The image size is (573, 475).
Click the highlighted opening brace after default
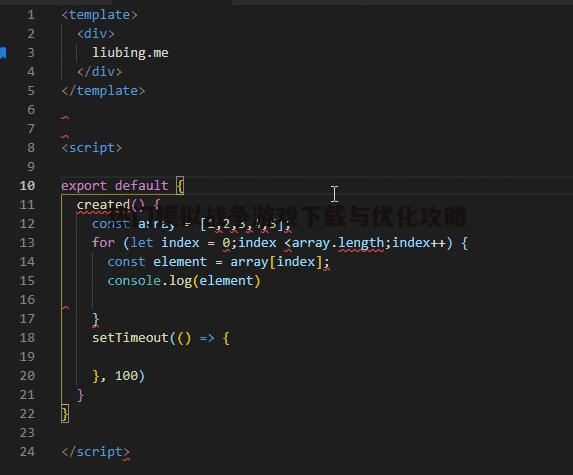180,186
